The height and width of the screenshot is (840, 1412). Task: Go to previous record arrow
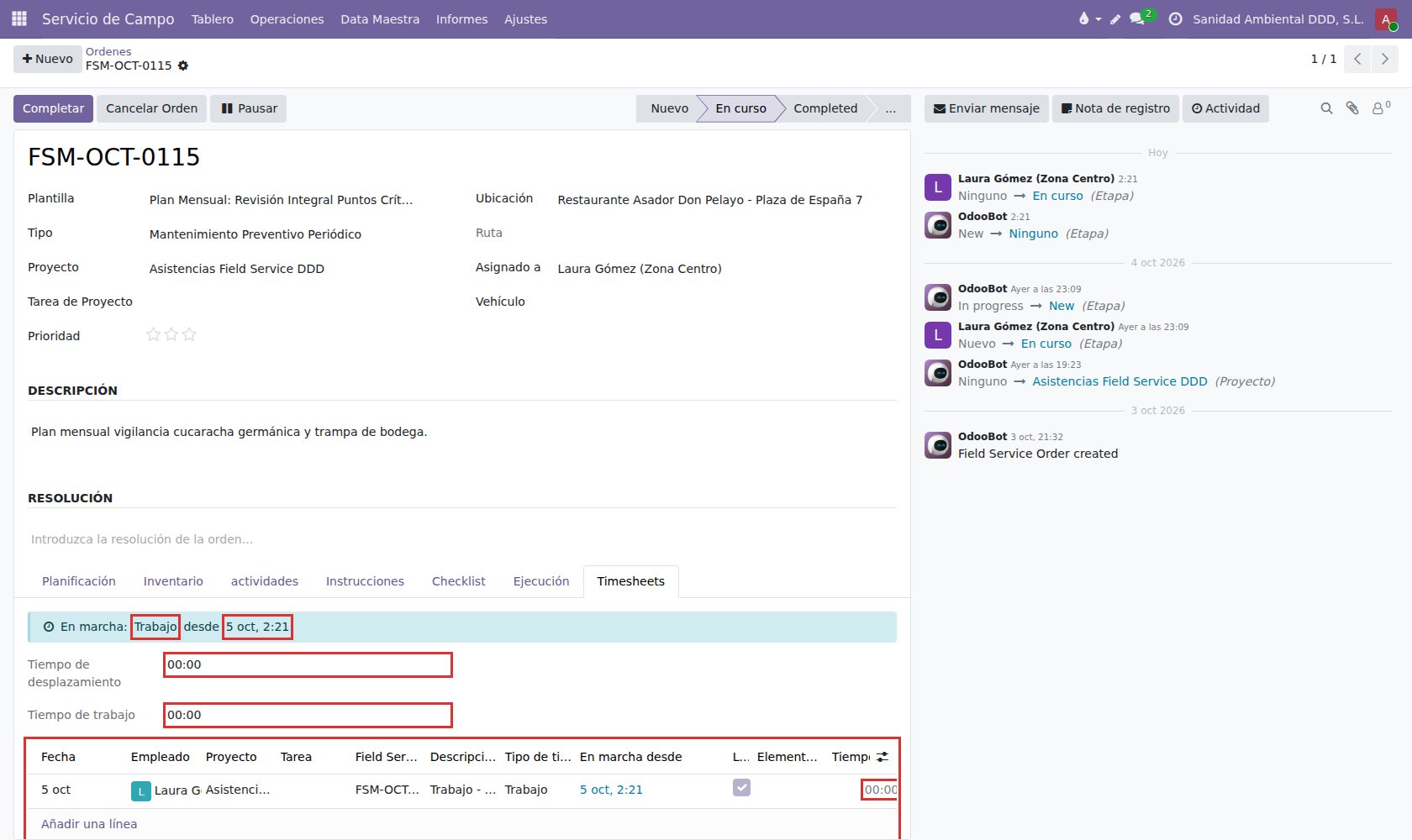(1357, 59)
